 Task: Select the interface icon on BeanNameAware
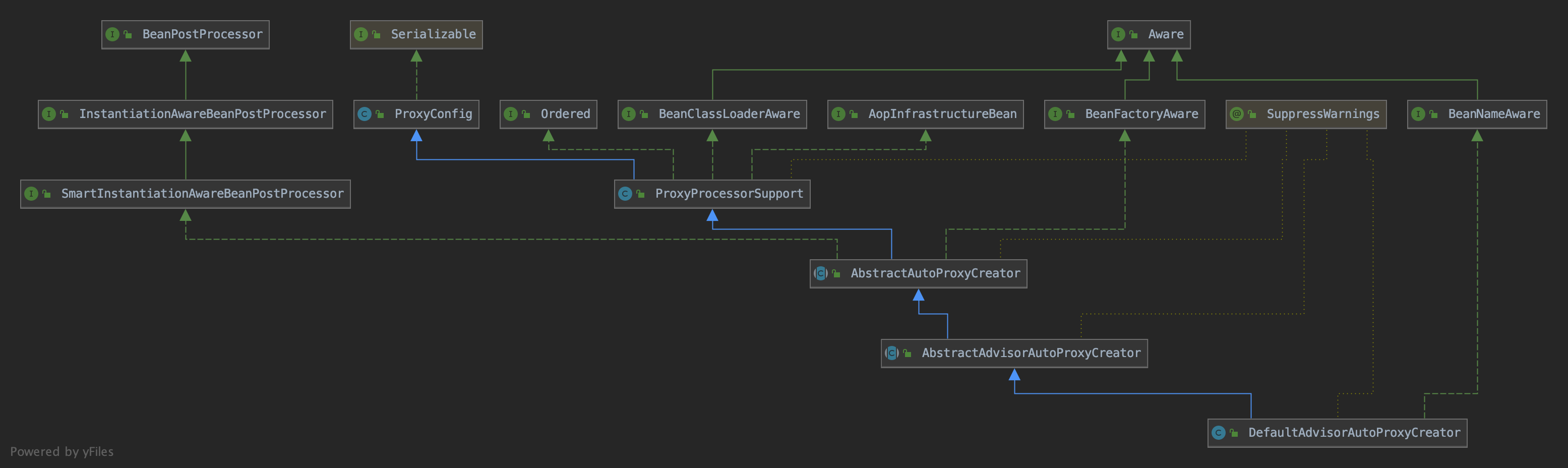pyautogui.click(x=1418, y=114)
